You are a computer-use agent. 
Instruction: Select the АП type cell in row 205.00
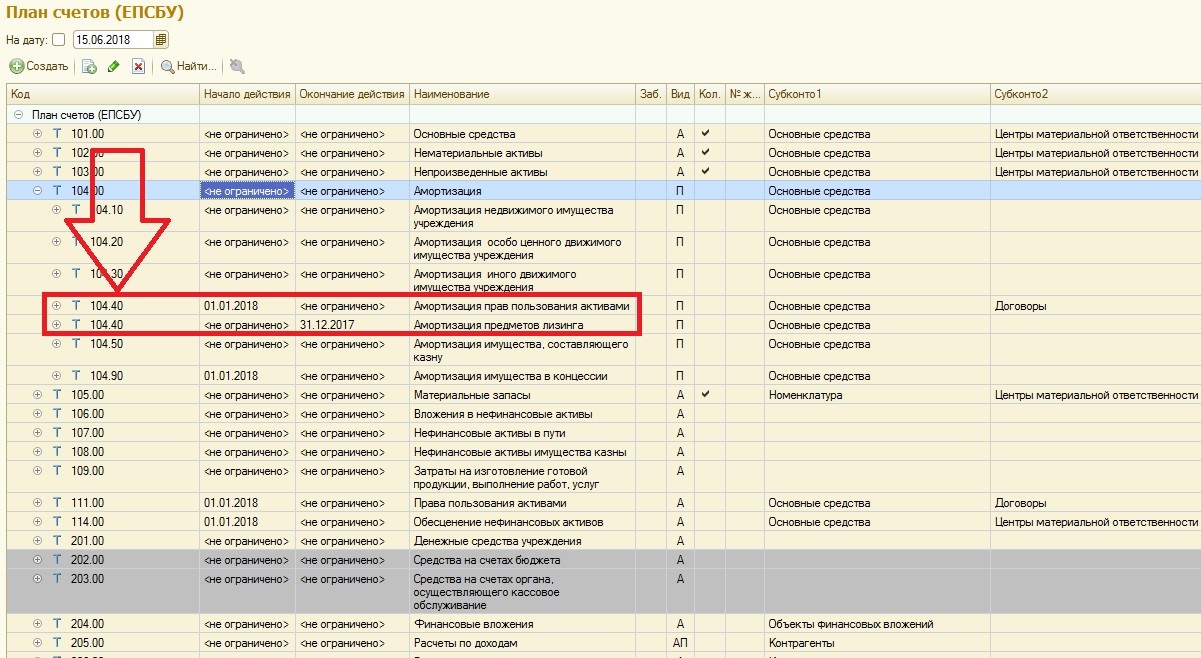680,643
